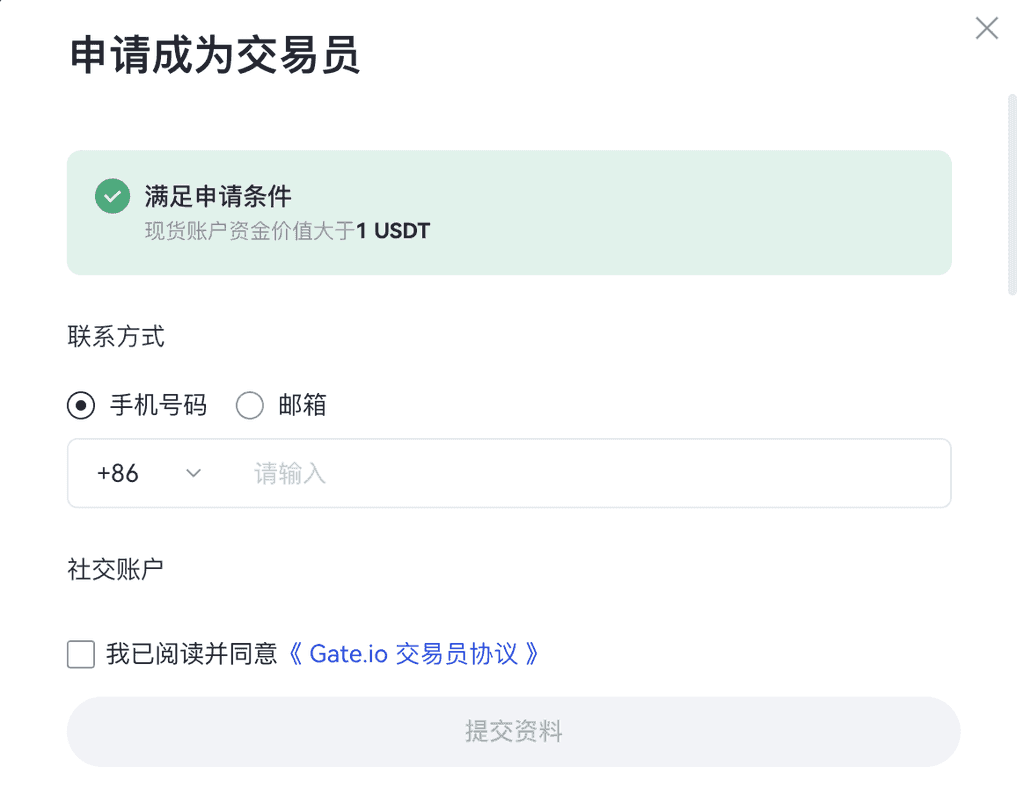Click the 联系方式 section label
Viewport: 1024px width, 802px height.
[116, 337]
